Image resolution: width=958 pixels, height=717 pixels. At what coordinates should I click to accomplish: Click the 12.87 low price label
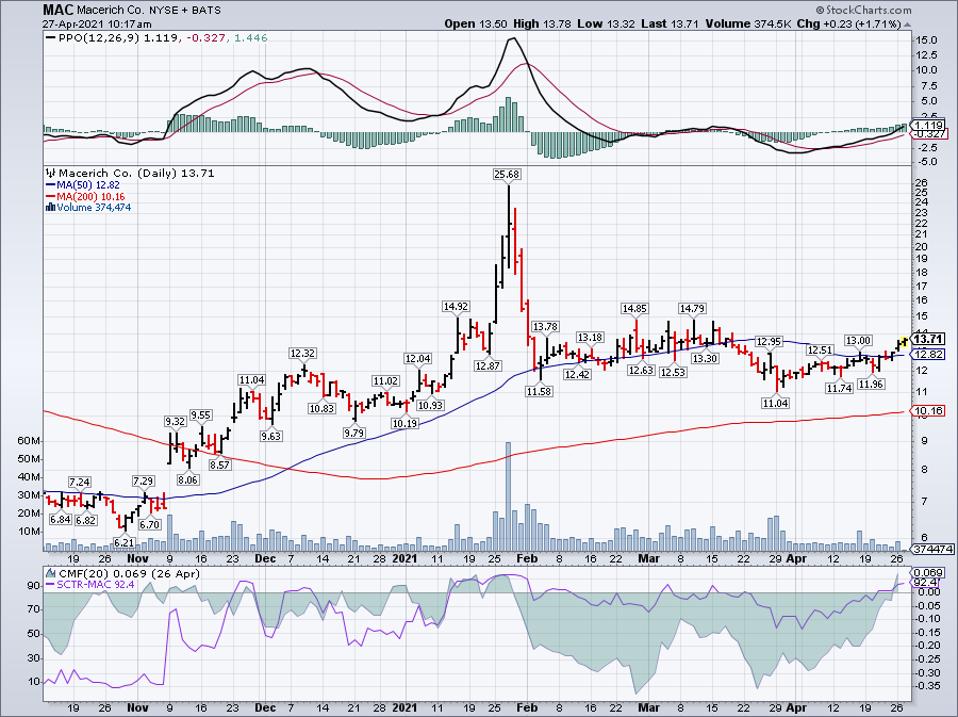click(487, 366)
